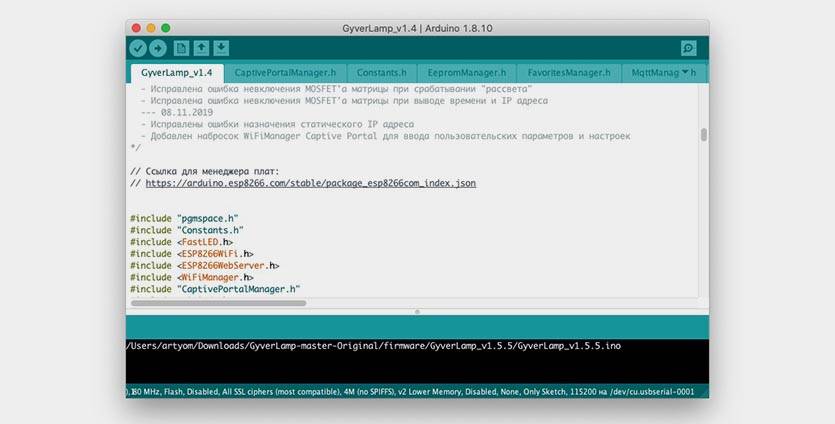Image resolution: width=835 pixels, height=424 pixels.
Task: Expand the tab list dropdown arrow
Action: point(686,73)
